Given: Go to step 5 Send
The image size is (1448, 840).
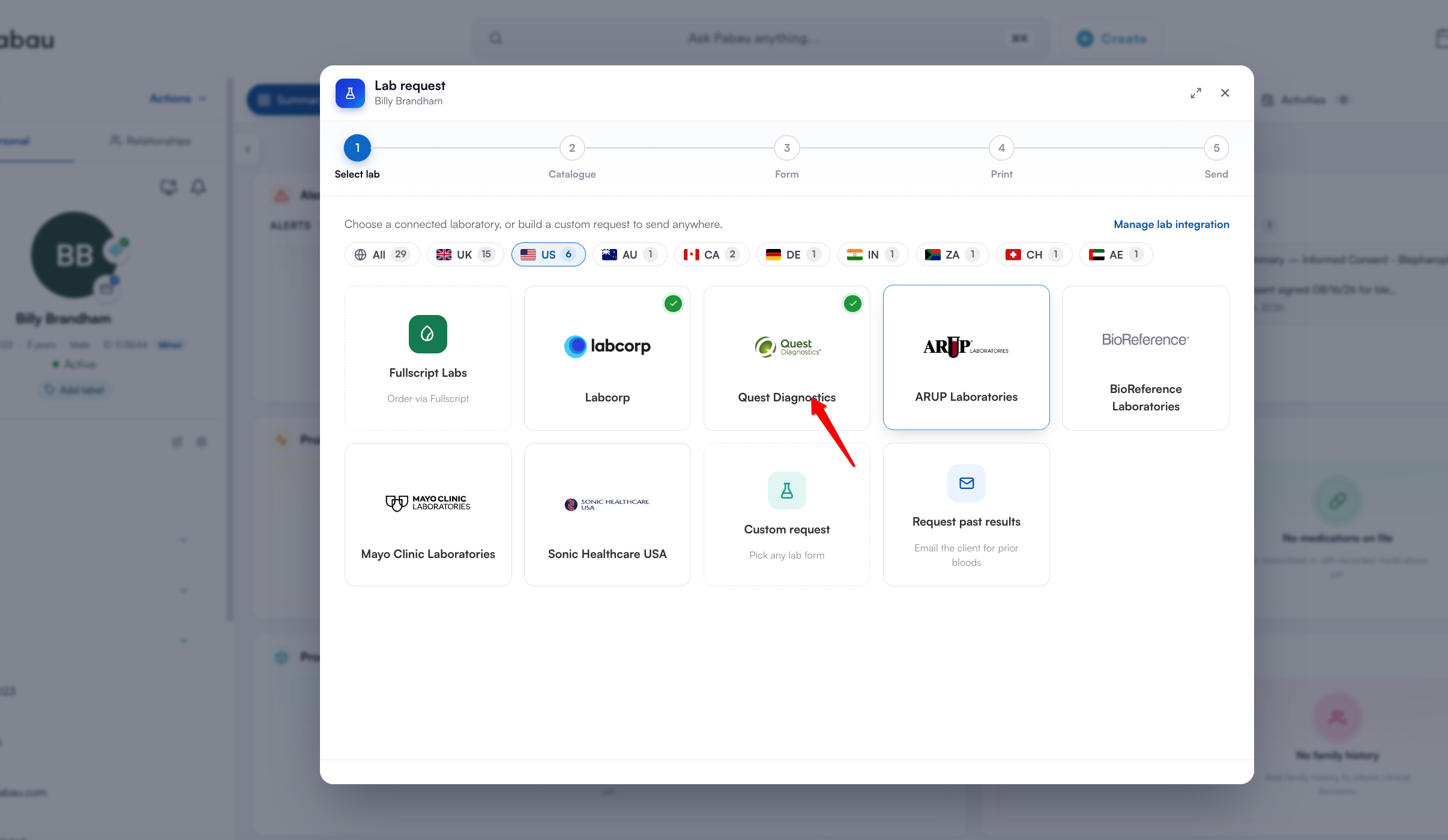Looking at the screenshot, I should (x=1216, y=148).
